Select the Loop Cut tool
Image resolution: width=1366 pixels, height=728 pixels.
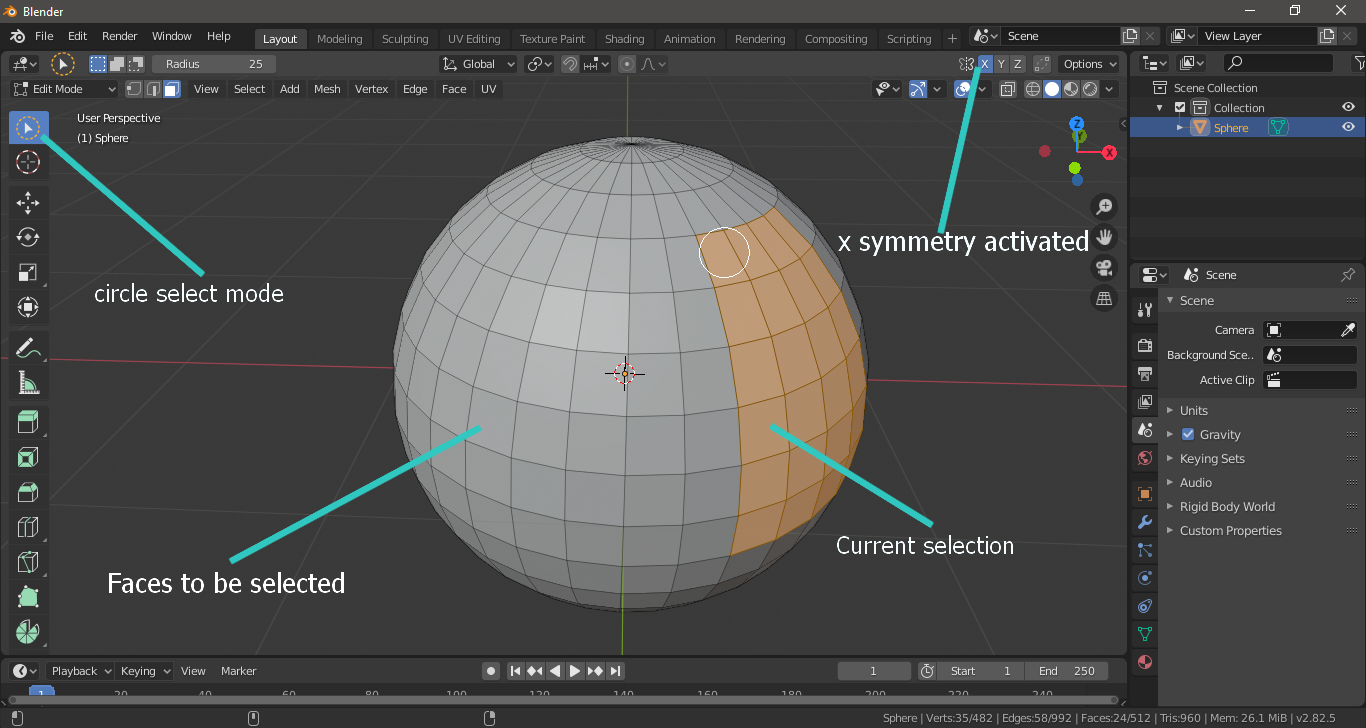(28, 527)
